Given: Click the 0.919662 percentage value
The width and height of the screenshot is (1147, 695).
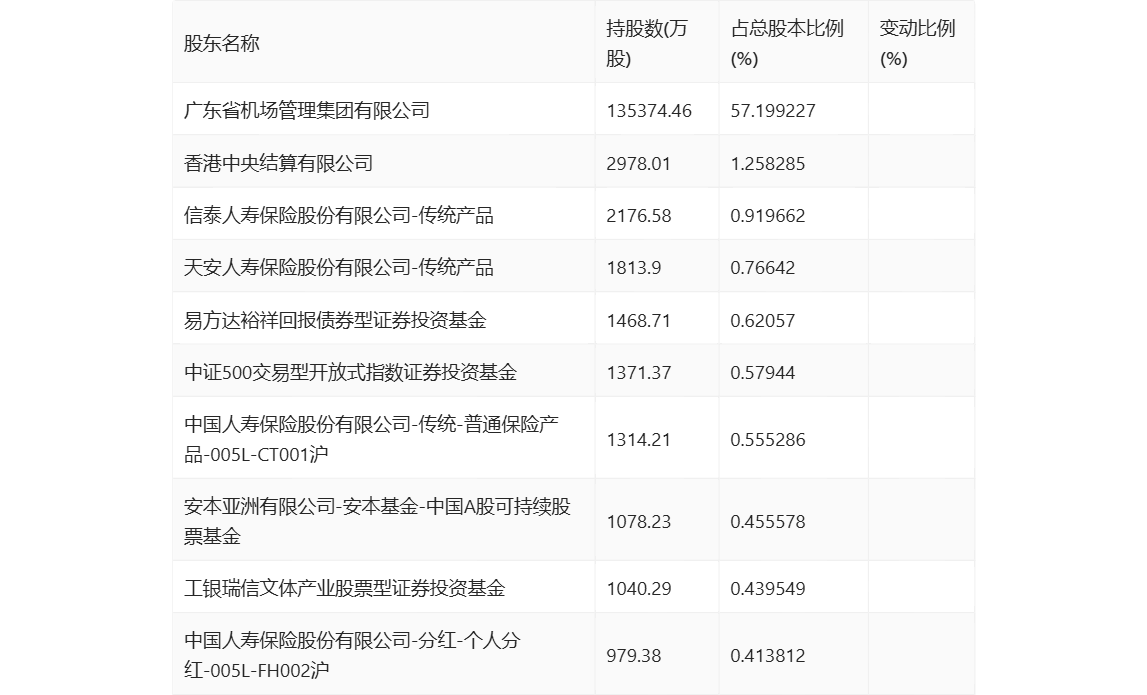Looking at the screenshot, I should 768,215.
